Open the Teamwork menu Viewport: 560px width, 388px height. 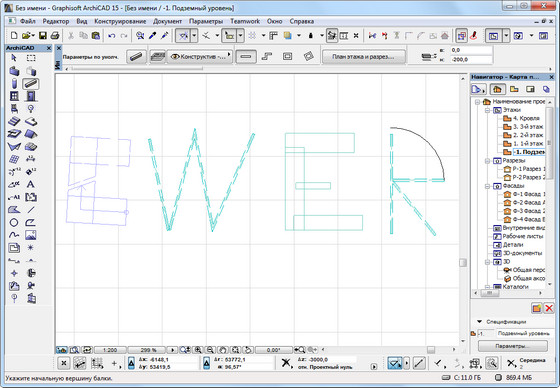[245, 21]
